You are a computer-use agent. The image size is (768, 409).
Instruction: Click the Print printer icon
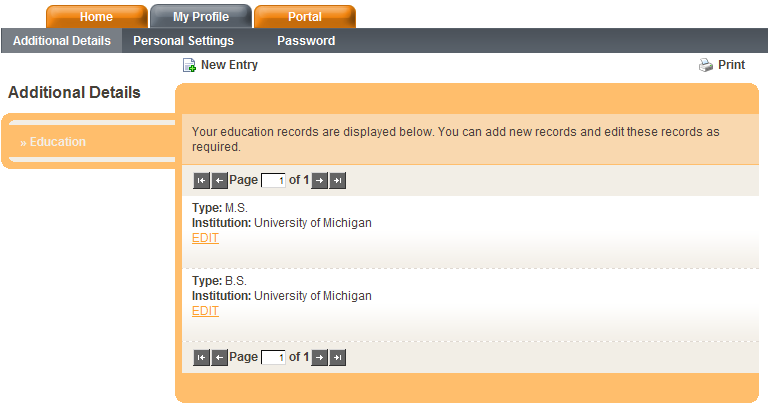[705, 66]
